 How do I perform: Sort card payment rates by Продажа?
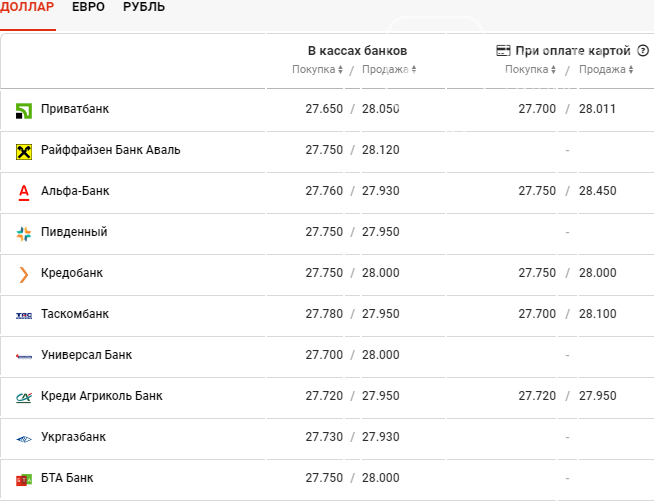(x=606, y=69)
